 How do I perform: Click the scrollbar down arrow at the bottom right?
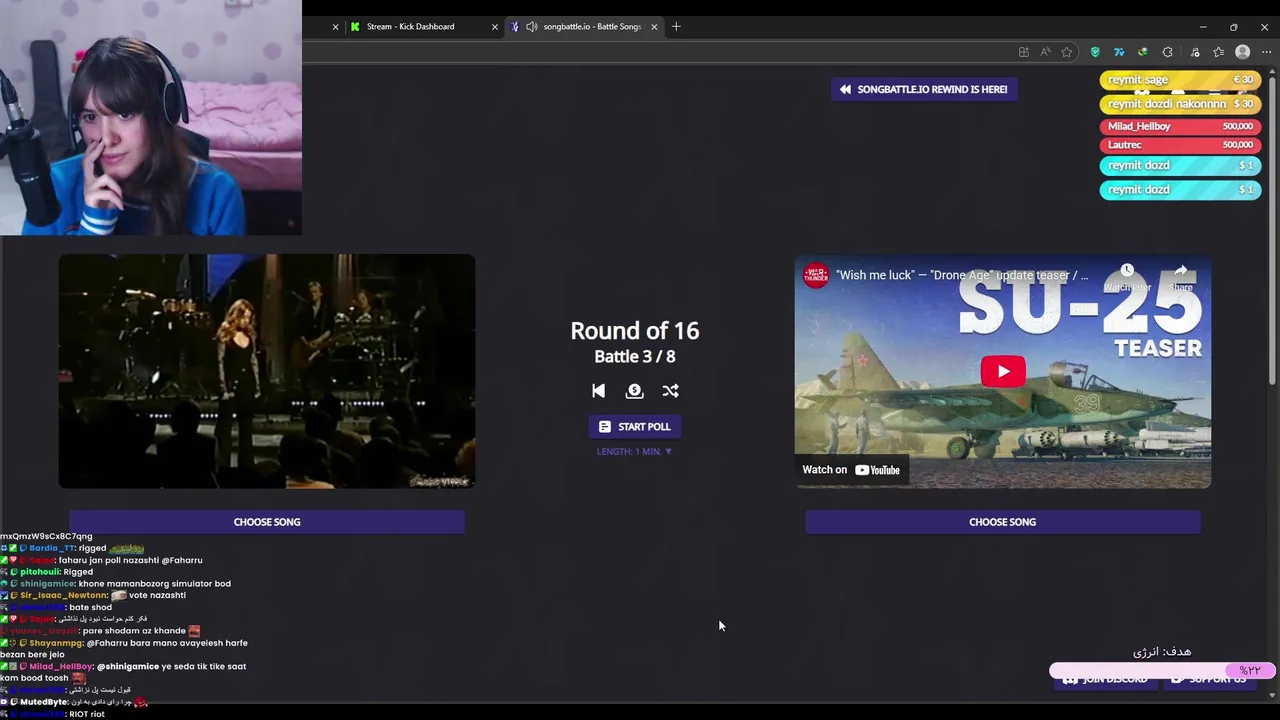pos(1273,695)
